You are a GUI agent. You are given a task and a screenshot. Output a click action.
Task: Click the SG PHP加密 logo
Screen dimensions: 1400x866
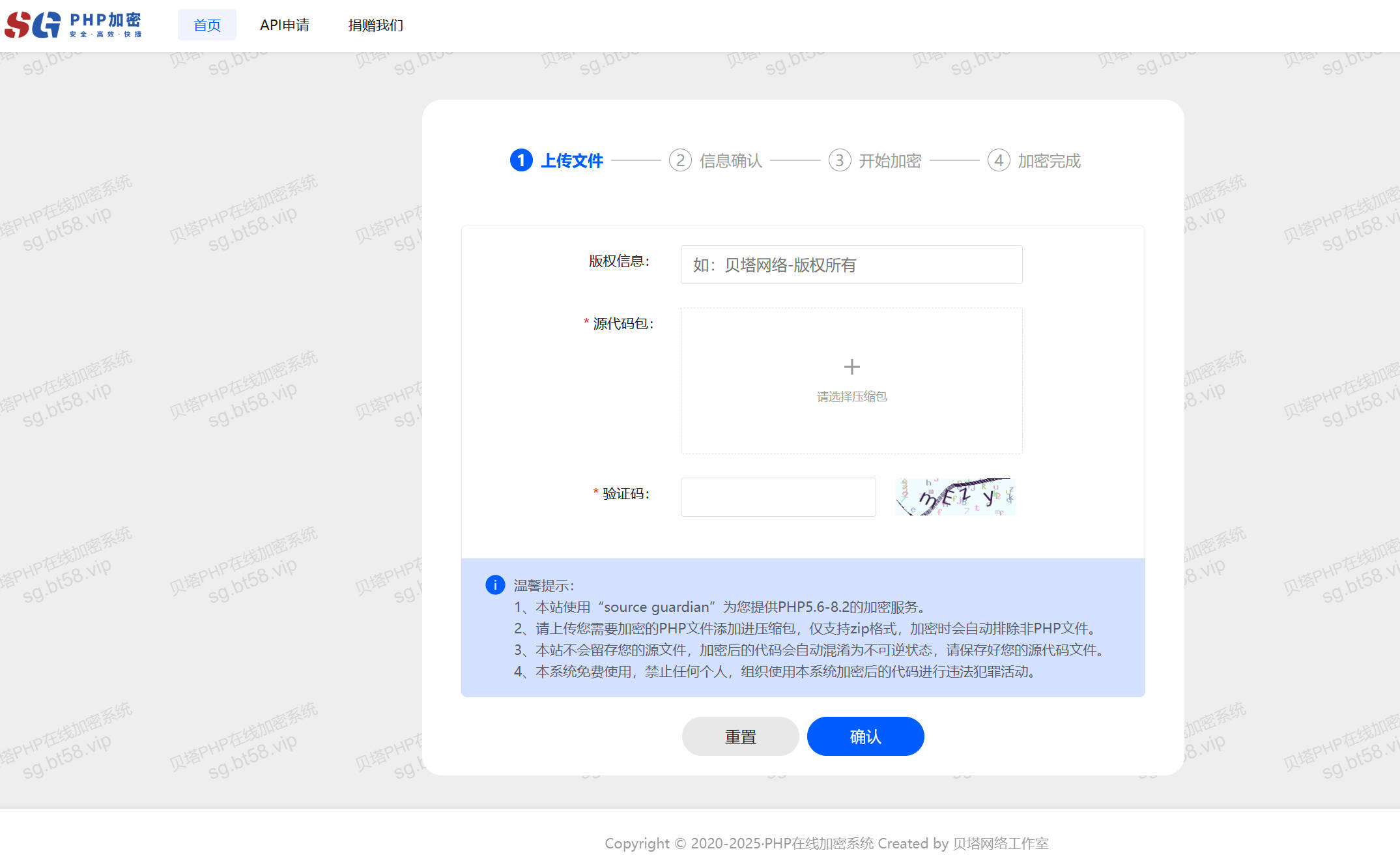coord(73,25)
